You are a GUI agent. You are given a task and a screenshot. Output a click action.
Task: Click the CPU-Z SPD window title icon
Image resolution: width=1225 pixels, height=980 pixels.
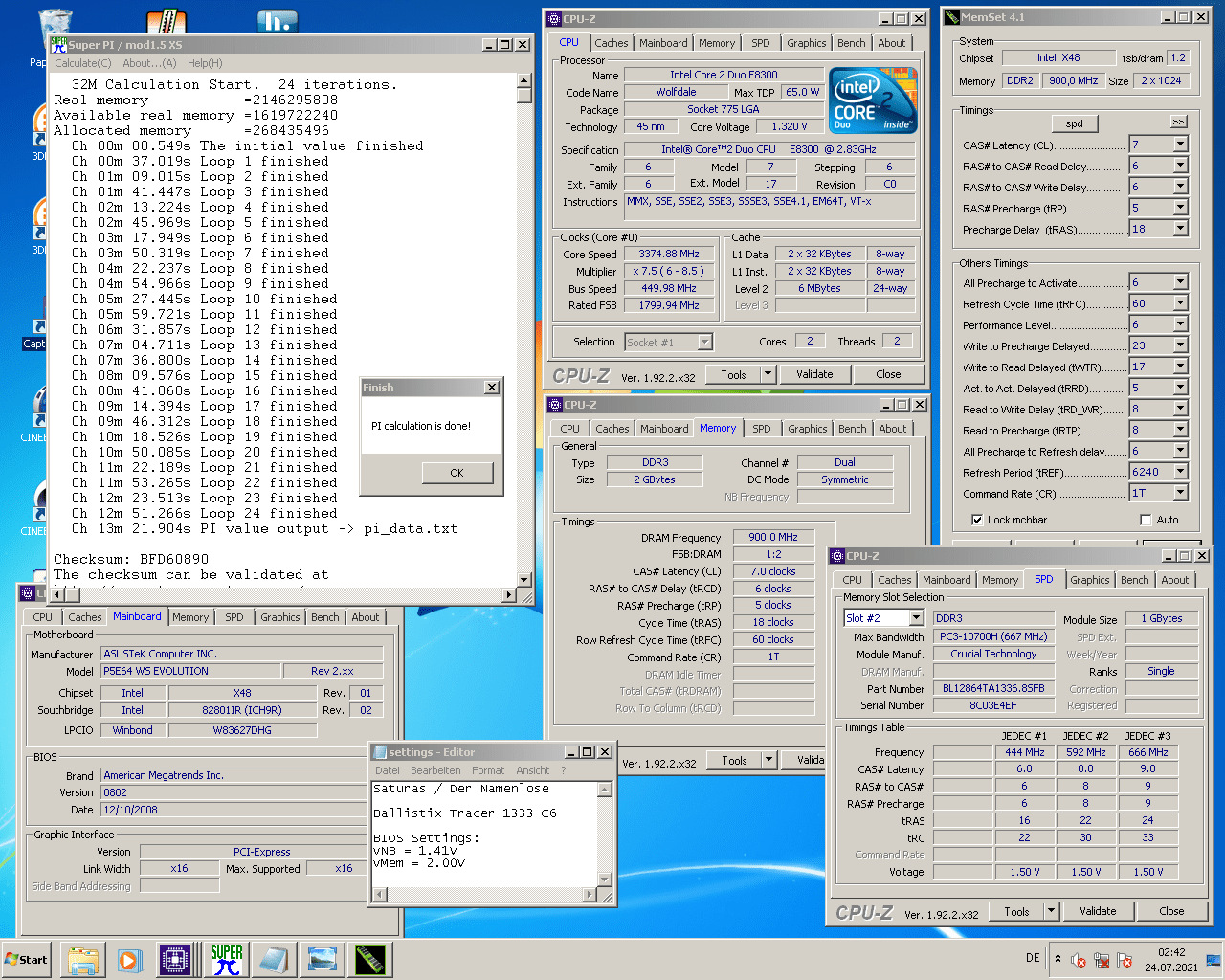point(837,556)
